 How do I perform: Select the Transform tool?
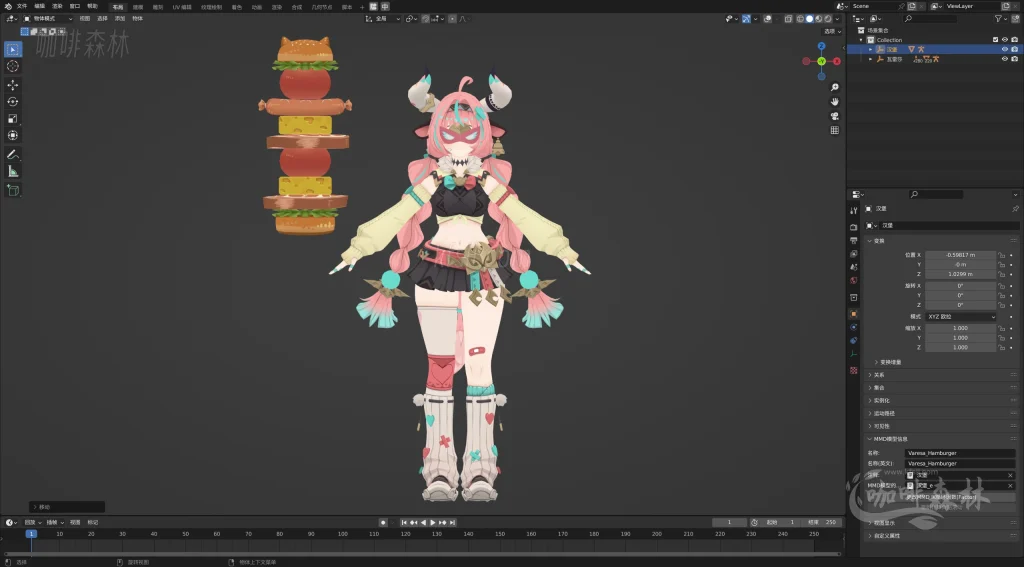pos(12,135)
